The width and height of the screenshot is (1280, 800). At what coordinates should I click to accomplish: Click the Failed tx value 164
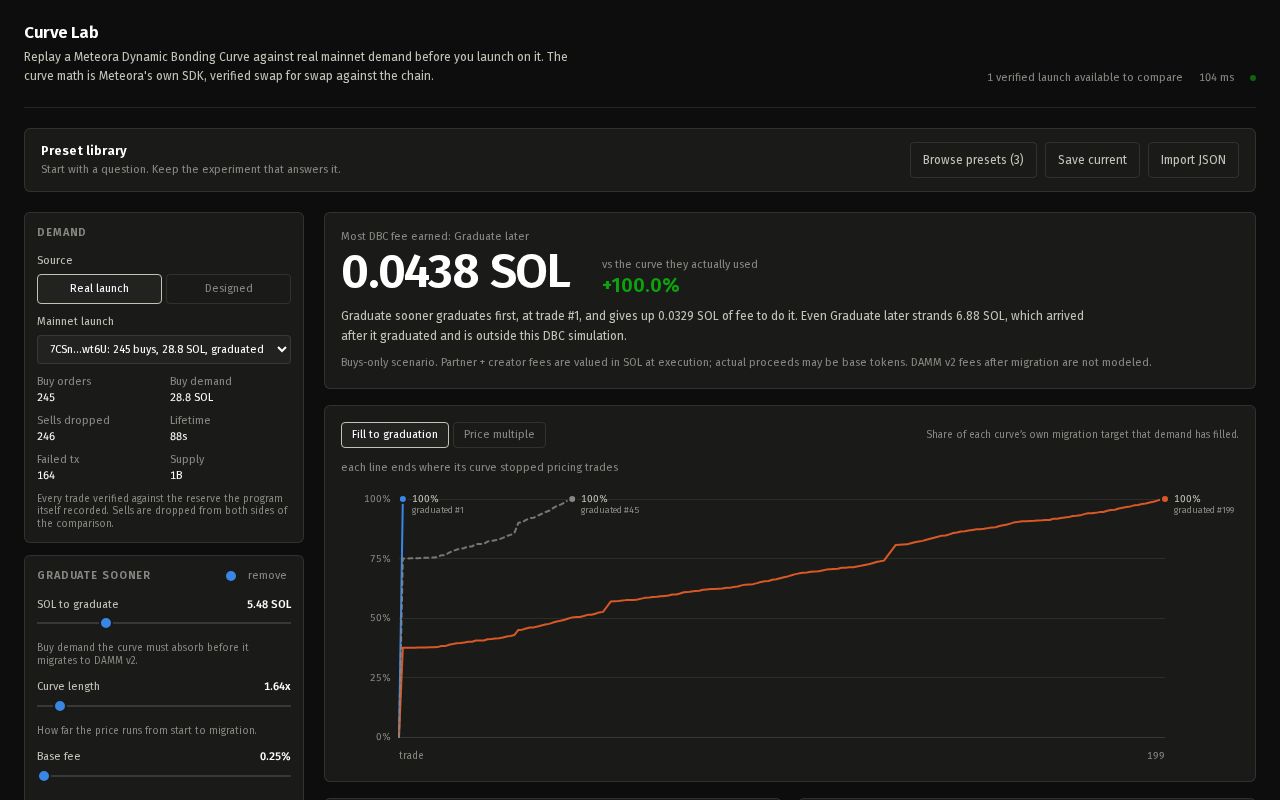(x=46, y=476)
